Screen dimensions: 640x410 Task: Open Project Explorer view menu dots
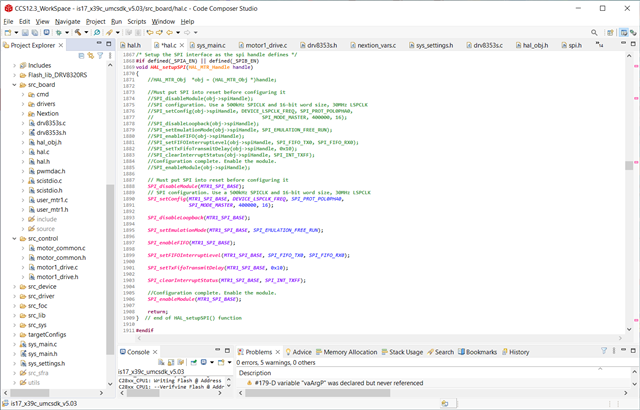[x=110, y=55]
